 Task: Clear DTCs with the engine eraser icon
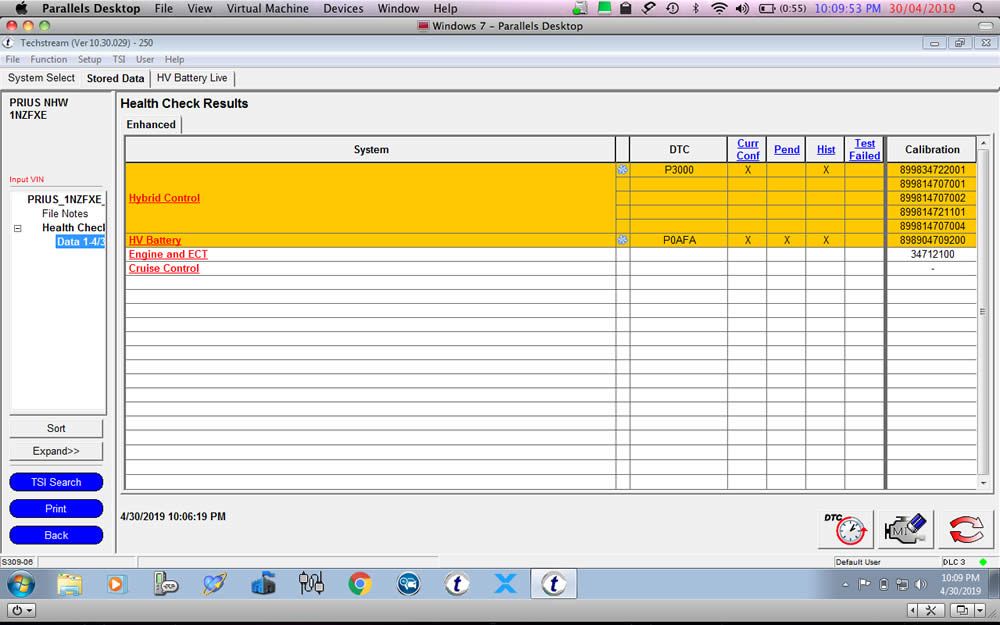906,529
